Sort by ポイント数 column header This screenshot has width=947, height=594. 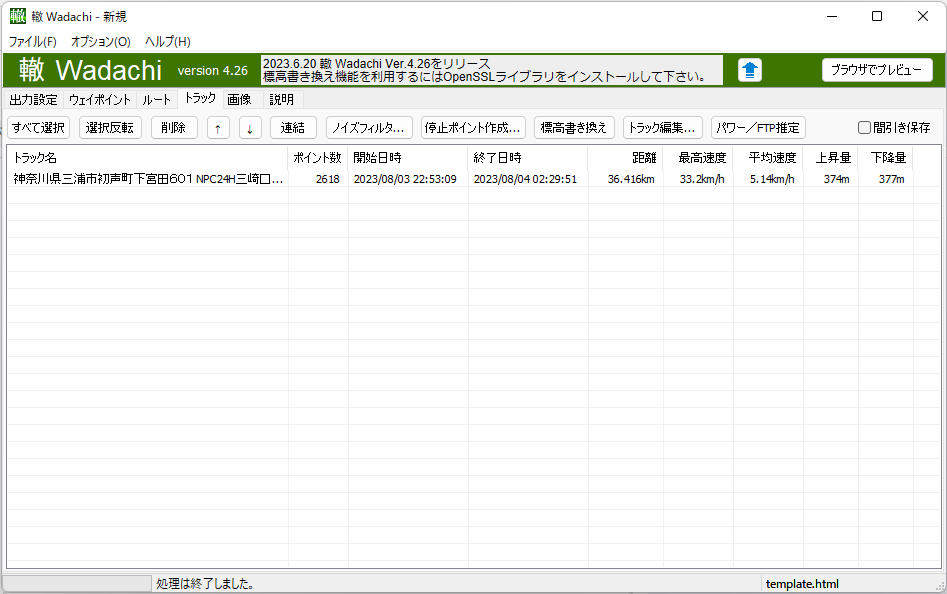318,158
